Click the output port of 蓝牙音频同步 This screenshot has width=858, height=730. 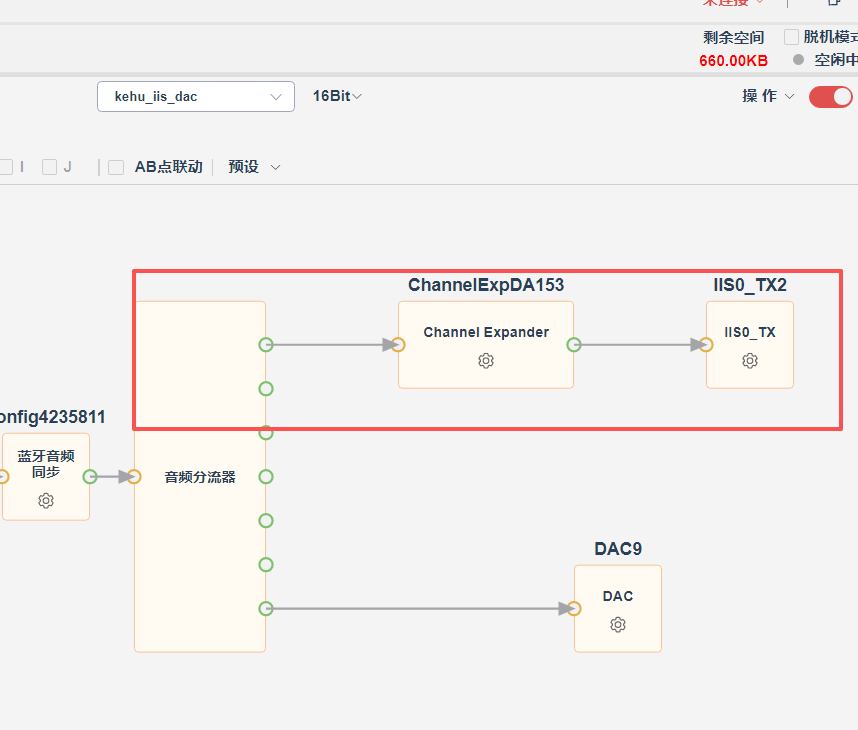(x=90, y=477)
